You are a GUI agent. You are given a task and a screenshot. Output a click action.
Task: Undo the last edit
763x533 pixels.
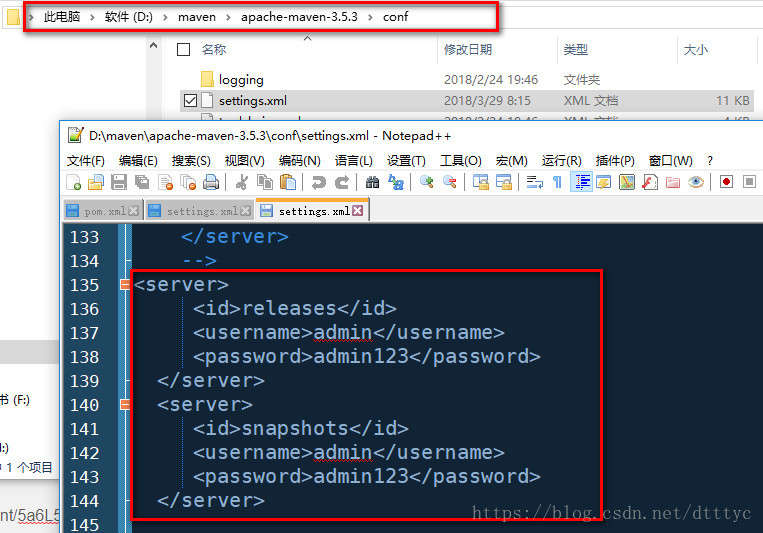point(318,183)
